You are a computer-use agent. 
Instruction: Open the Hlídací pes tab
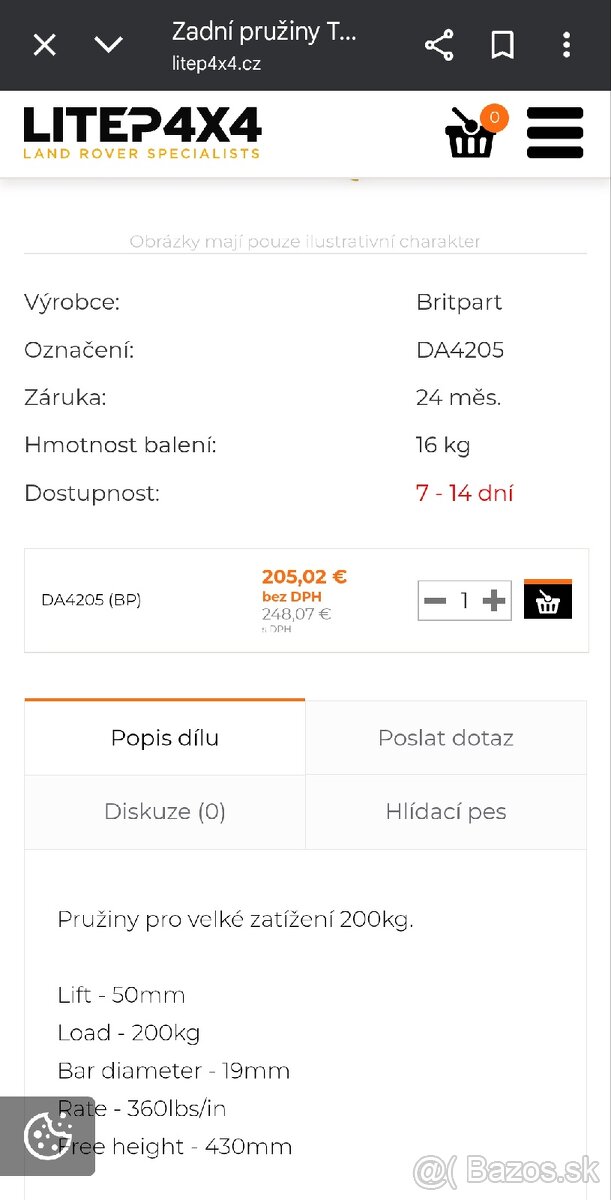(446, 811)
